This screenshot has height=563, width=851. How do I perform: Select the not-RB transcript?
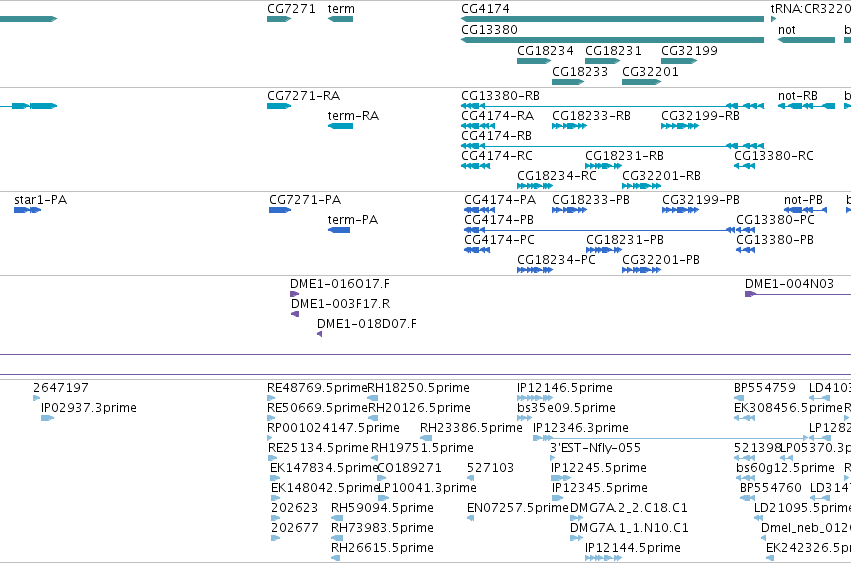pyautogui.click(x=797, y=96)
